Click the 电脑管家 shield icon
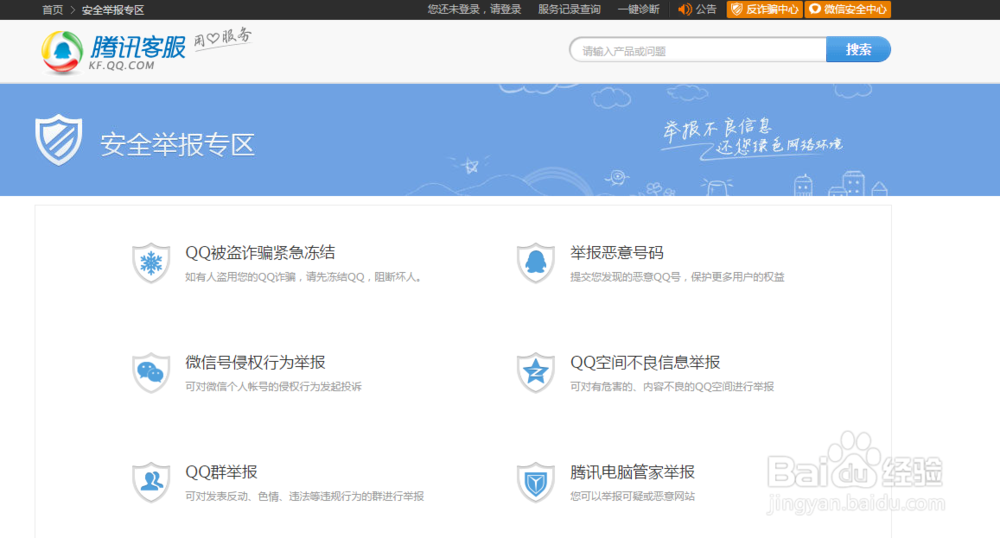The width and height of the screenshot is (1000, 538). pyautogui.click(x=536, y=482)
